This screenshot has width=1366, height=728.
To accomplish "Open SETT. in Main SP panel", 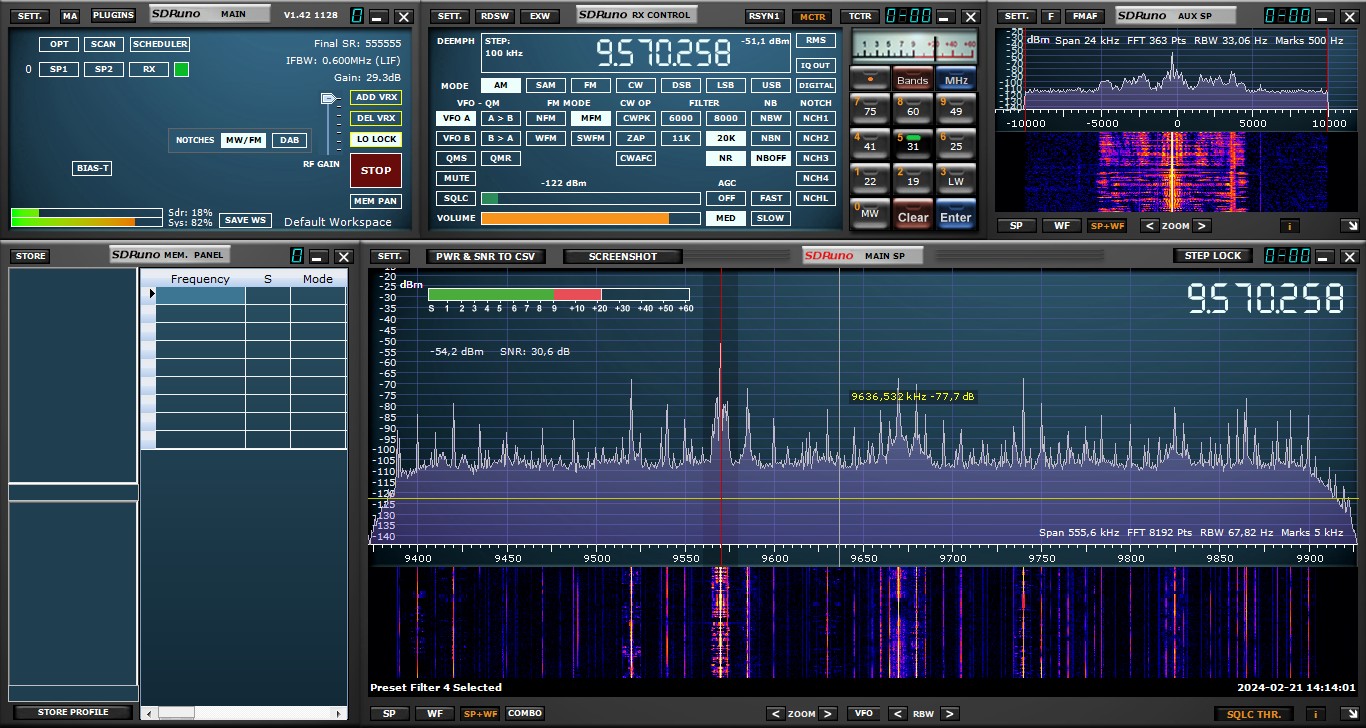I will coord(390,256).
